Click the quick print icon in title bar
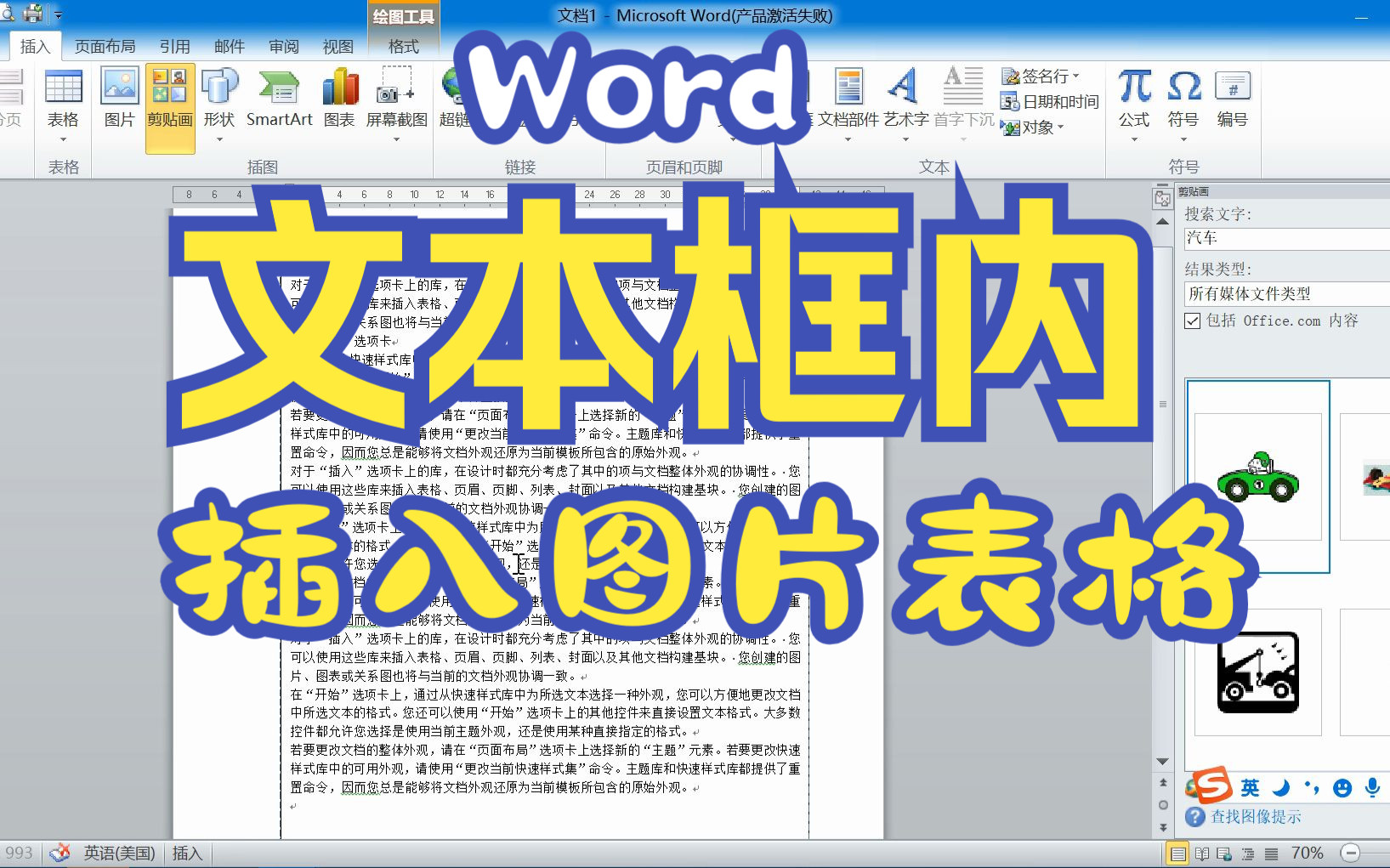Viewport: 1390px width, 868px height. pos(33,14)
